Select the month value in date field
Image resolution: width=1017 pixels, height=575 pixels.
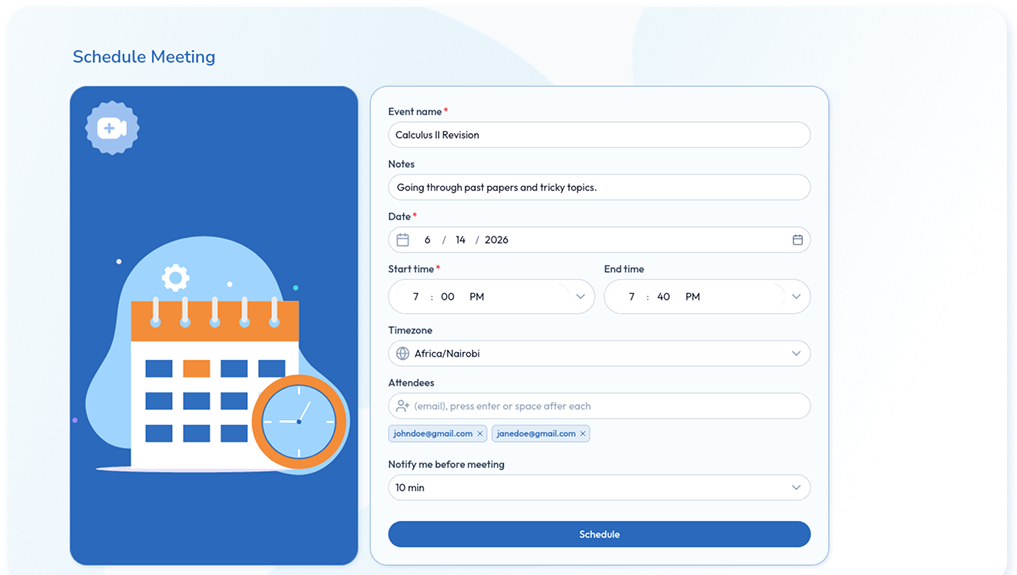pyautogui.click(x=427, y=240)
